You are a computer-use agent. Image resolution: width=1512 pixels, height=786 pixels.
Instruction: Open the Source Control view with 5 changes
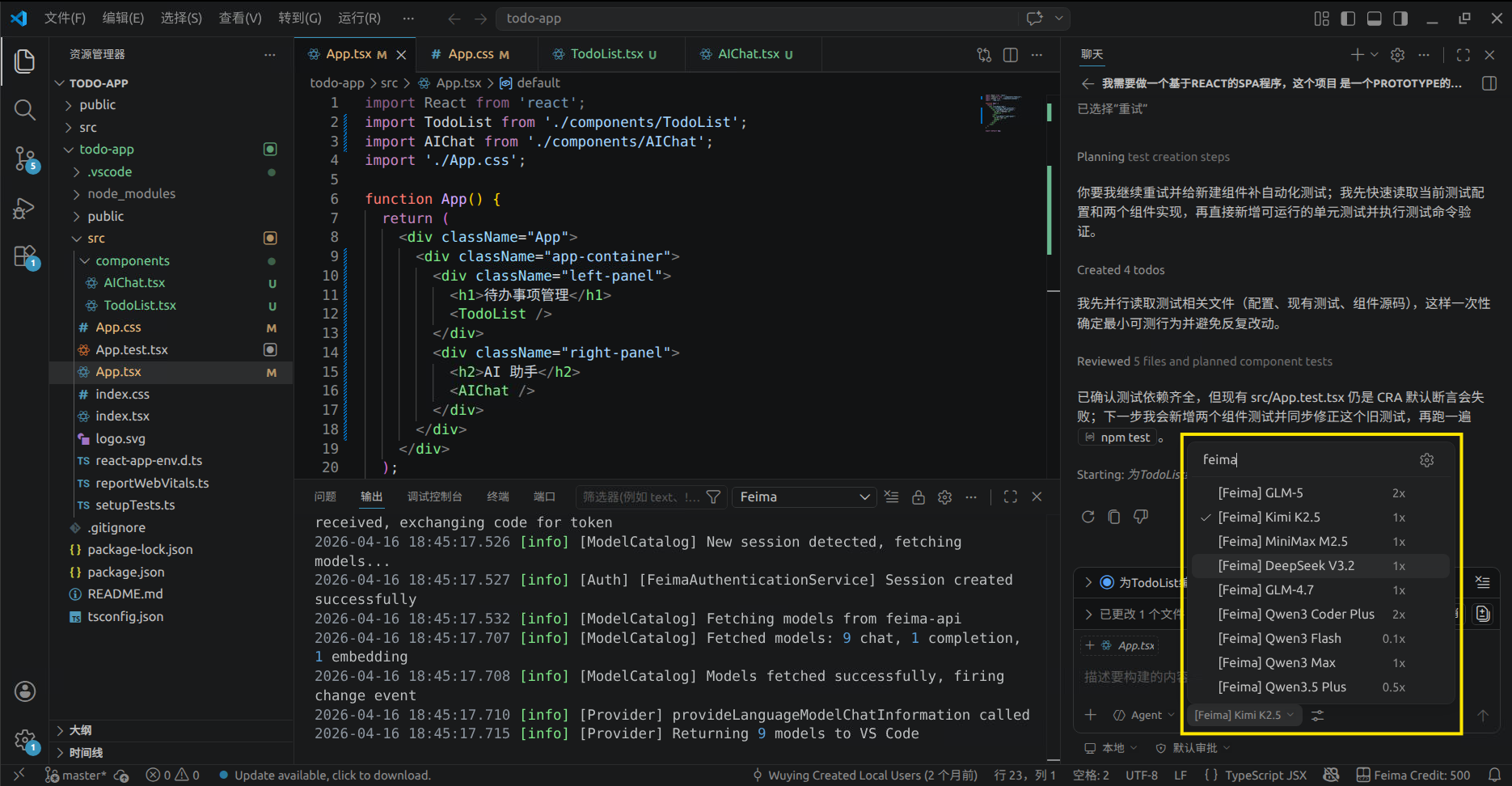click(25, 159)
